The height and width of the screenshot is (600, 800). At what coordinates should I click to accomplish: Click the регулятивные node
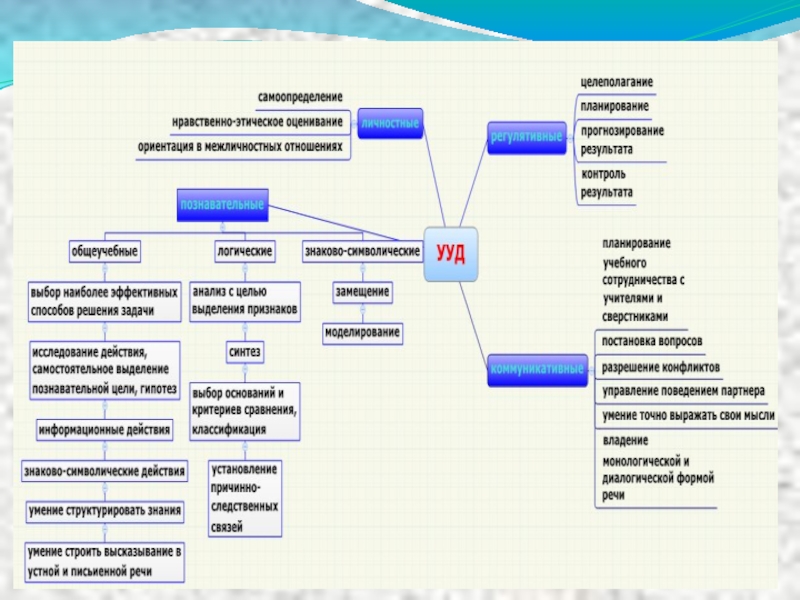coord(527,137)
